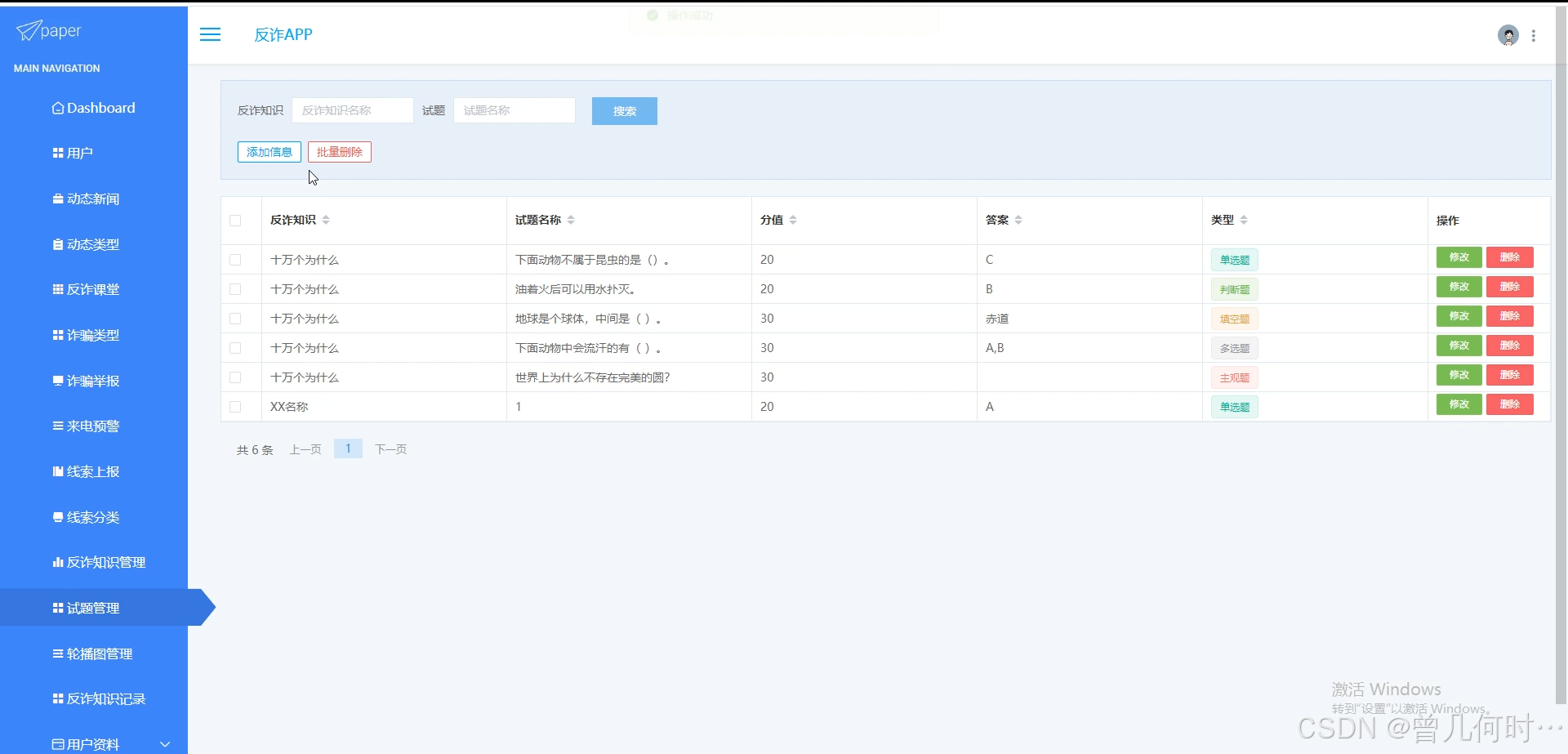Click the 反诈知识名称 input field
The height and width of the screenshot is (754, 1568).
353,109
